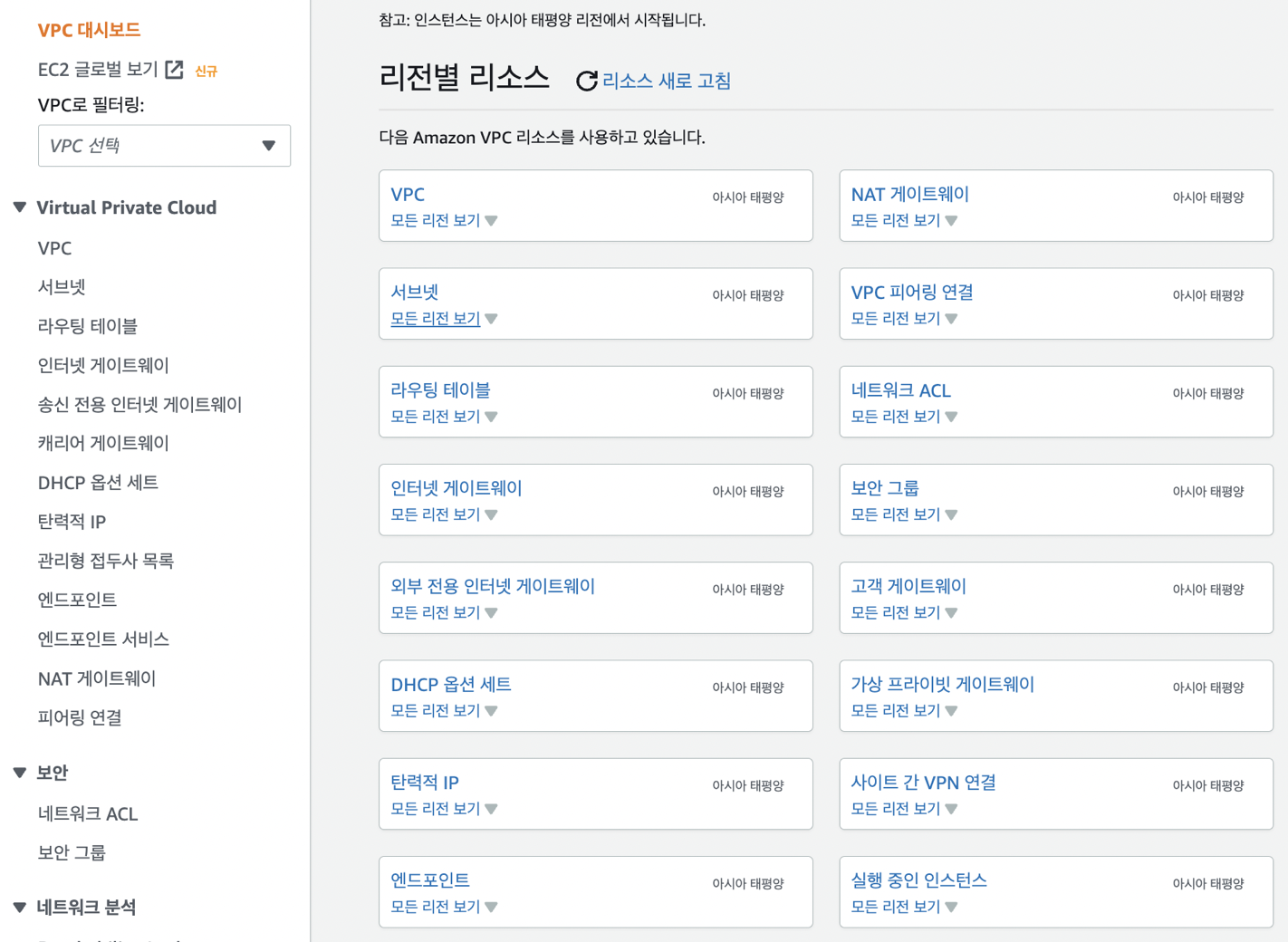Expand 모든 리전 보기 in 실행 중인 인스턴스 card

click(904, 907)
